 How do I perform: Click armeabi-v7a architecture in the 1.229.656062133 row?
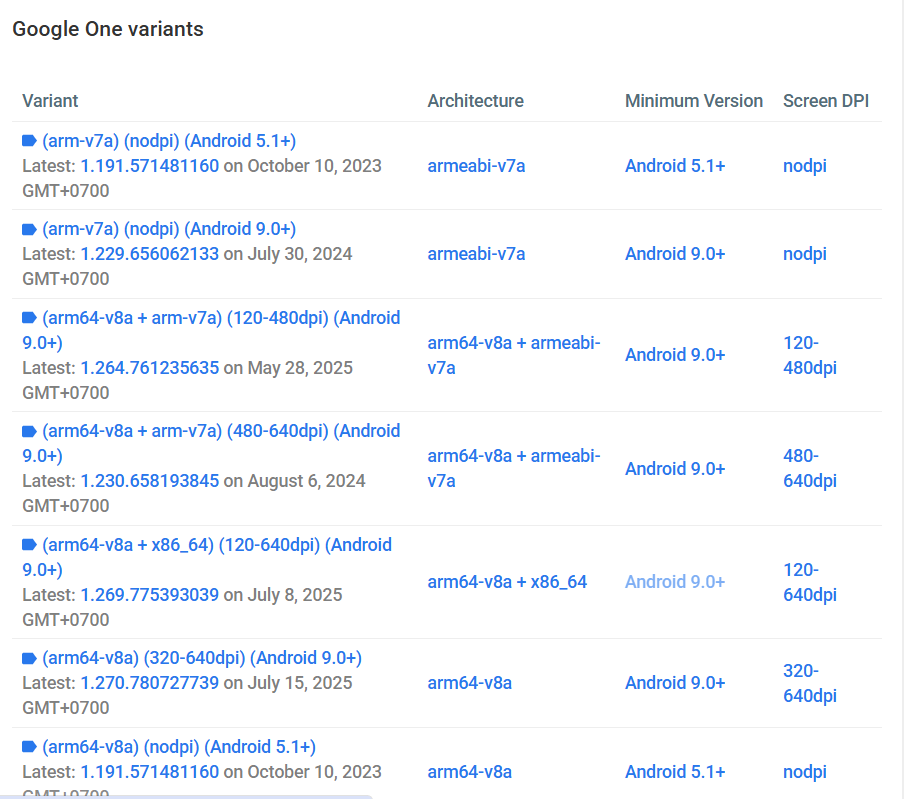click(x=476, y=254)
